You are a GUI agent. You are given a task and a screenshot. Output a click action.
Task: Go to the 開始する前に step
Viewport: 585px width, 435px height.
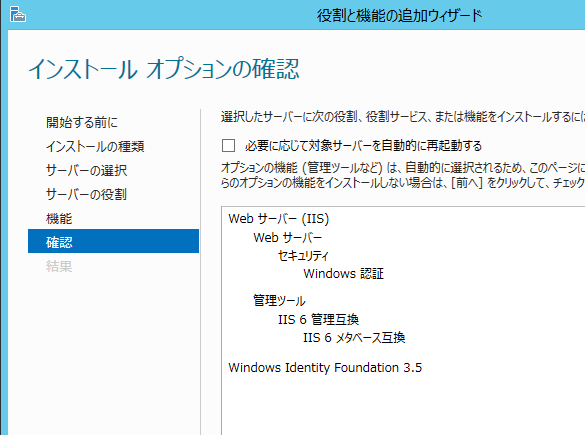click(x=82, y=122)
